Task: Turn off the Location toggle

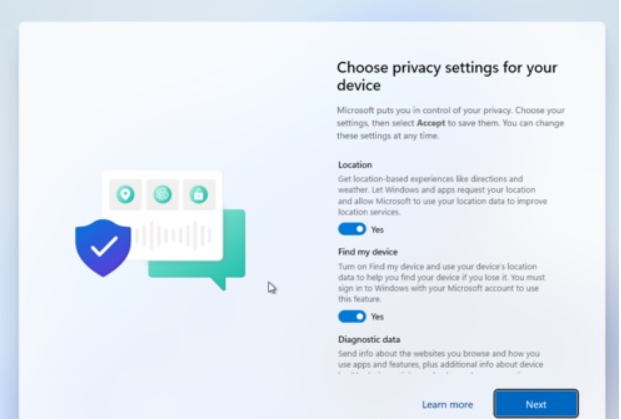Action: coord(352,229)
